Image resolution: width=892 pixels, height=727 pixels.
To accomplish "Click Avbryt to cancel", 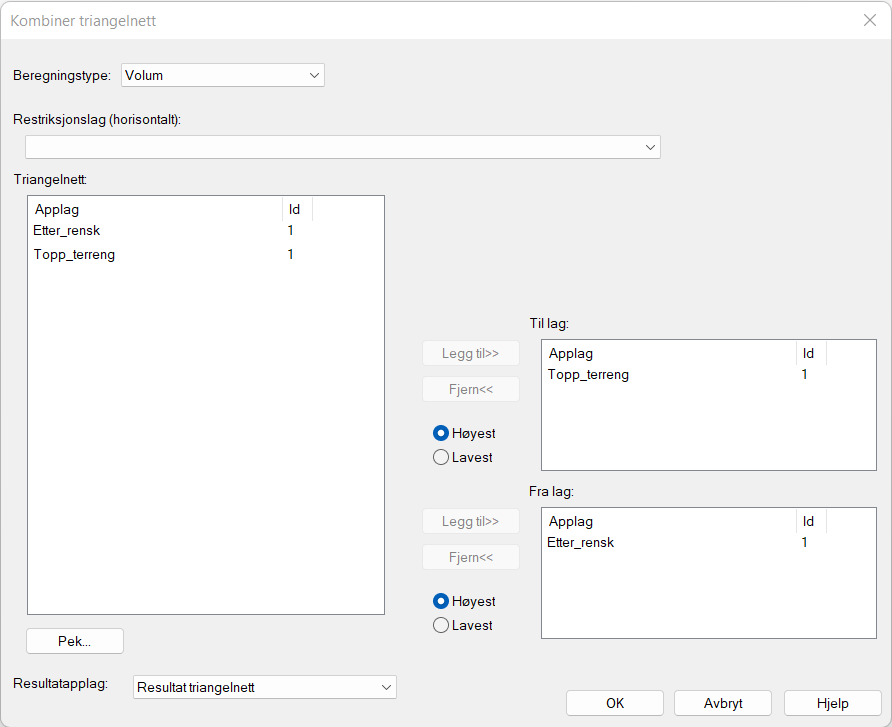I will tap(722, 703).
